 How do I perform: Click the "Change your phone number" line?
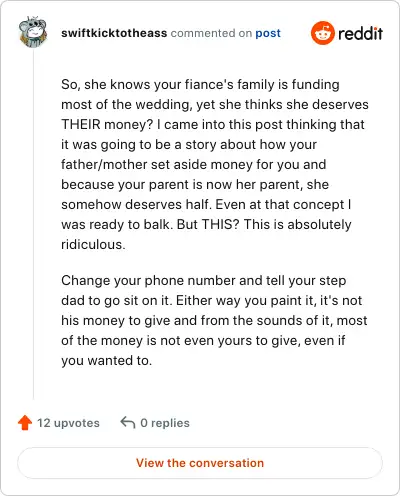pyautogui.click(x=203, y=281)
